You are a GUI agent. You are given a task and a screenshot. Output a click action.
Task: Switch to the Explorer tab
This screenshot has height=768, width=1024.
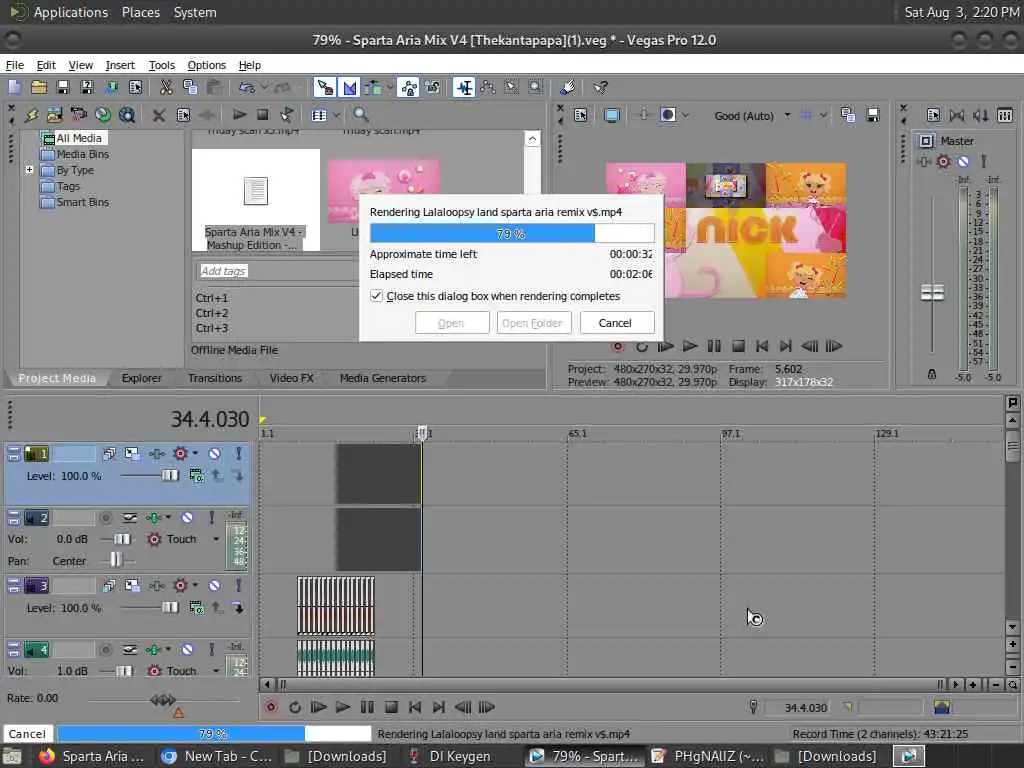click(x=142, y=377)
